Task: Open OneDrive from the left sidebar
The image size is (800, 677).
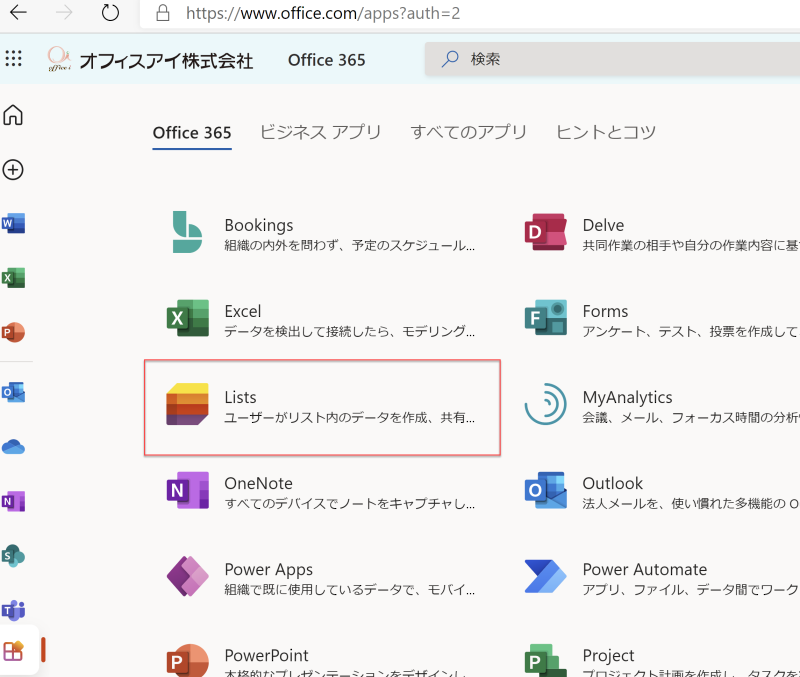Action: (x=13, y=447)
